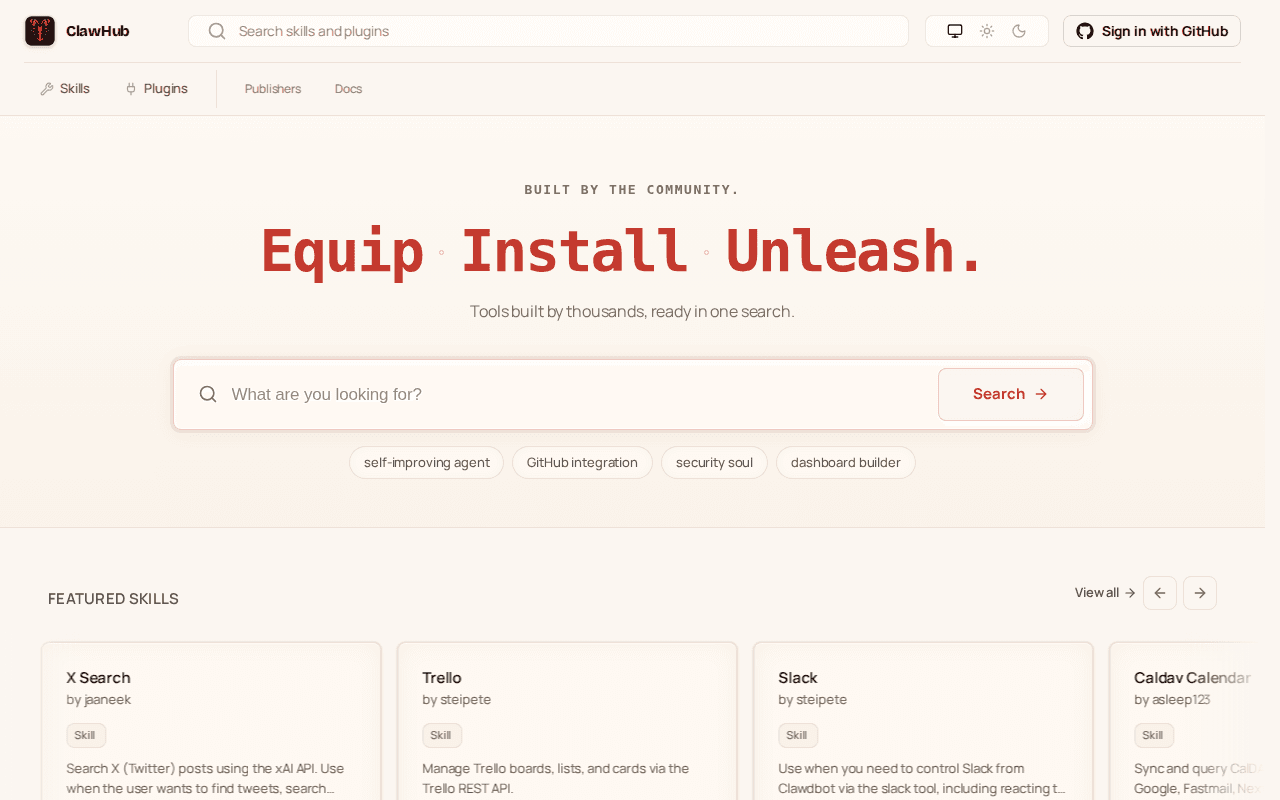Enable light theme with the sun icon

987,31
